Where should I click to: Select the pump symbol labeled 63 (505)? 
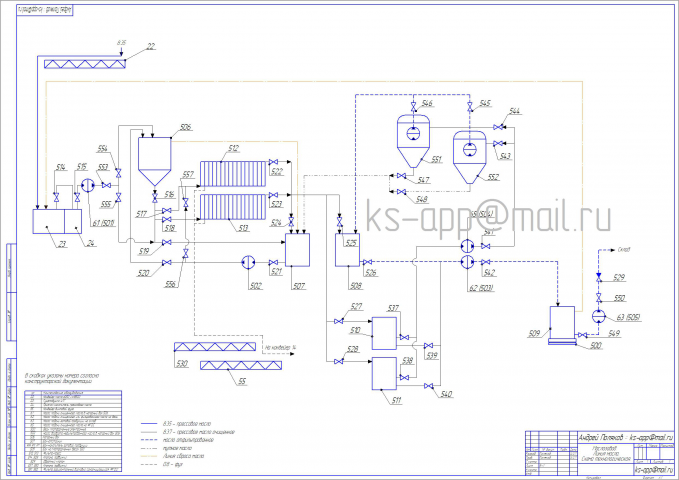tap(598, 316)
